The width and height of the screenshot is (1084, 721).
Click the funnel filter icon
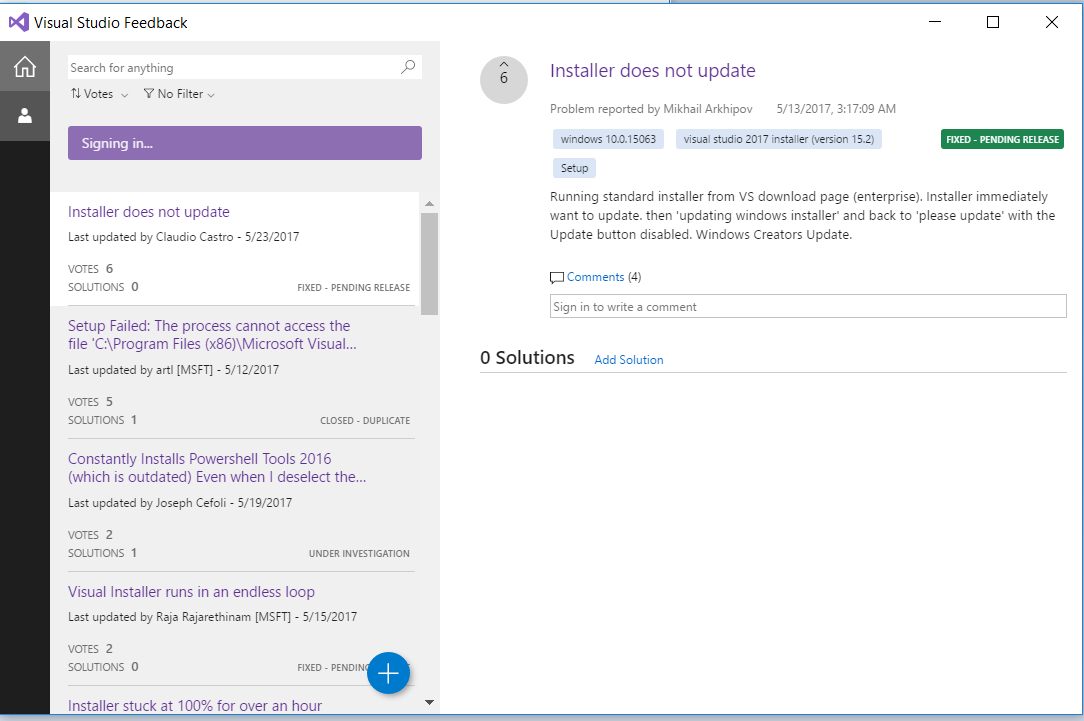[149, 93]
